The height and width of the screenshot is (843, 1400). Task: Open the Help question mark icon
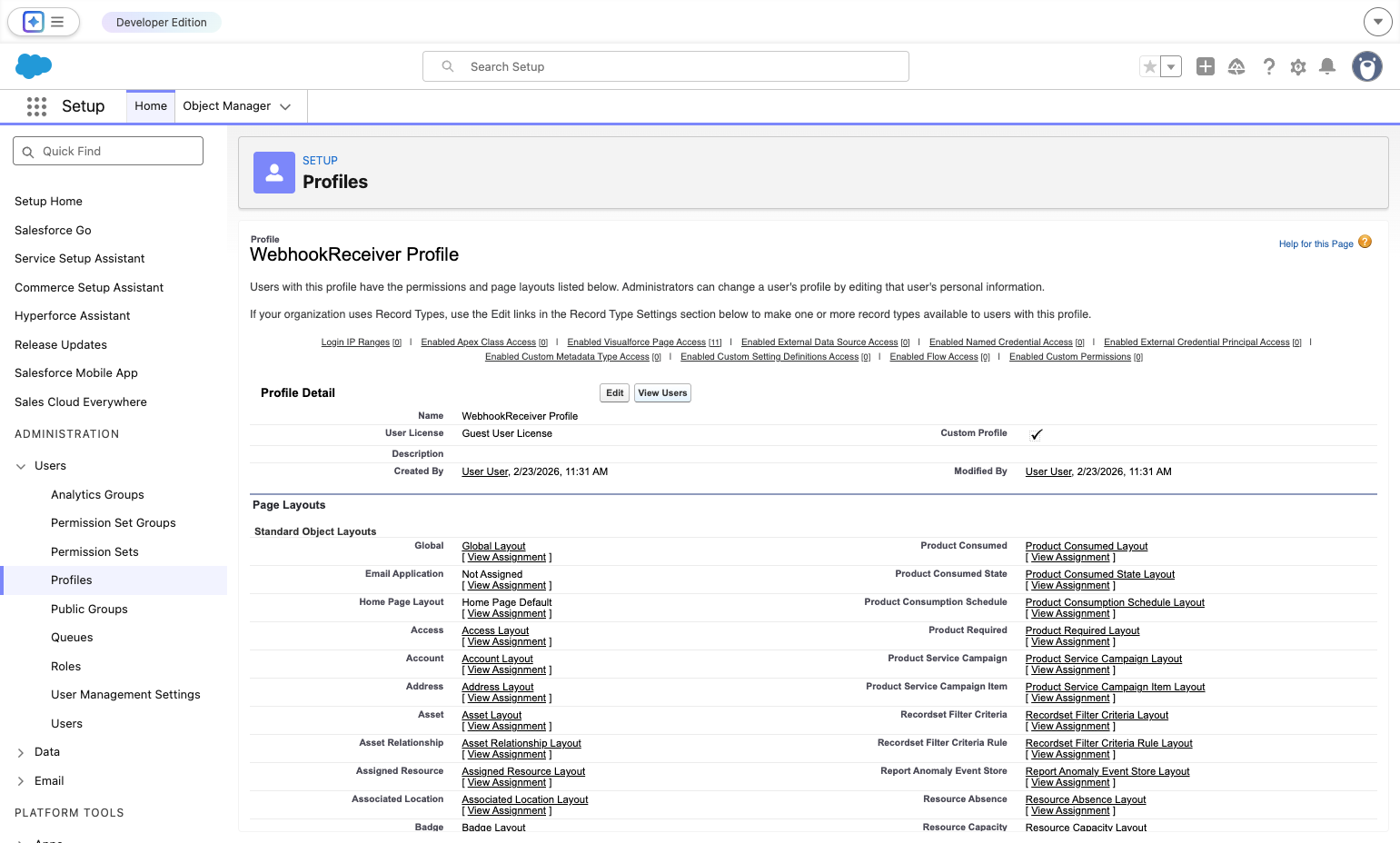[x=1269, y=66]
